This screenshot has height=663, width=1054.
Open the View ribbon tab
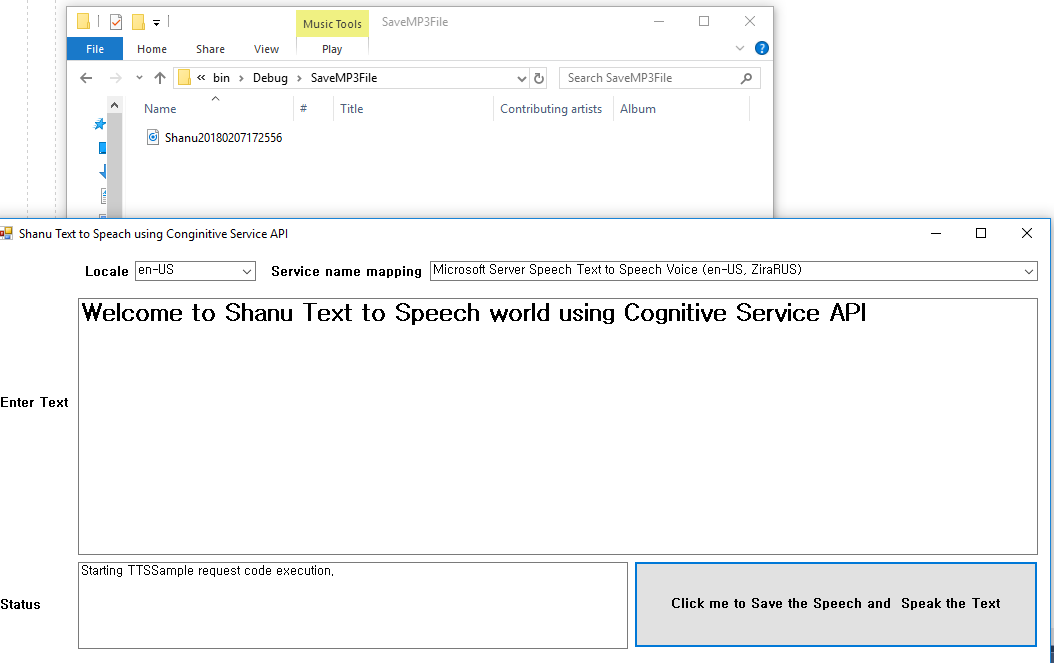coord(266,49)
